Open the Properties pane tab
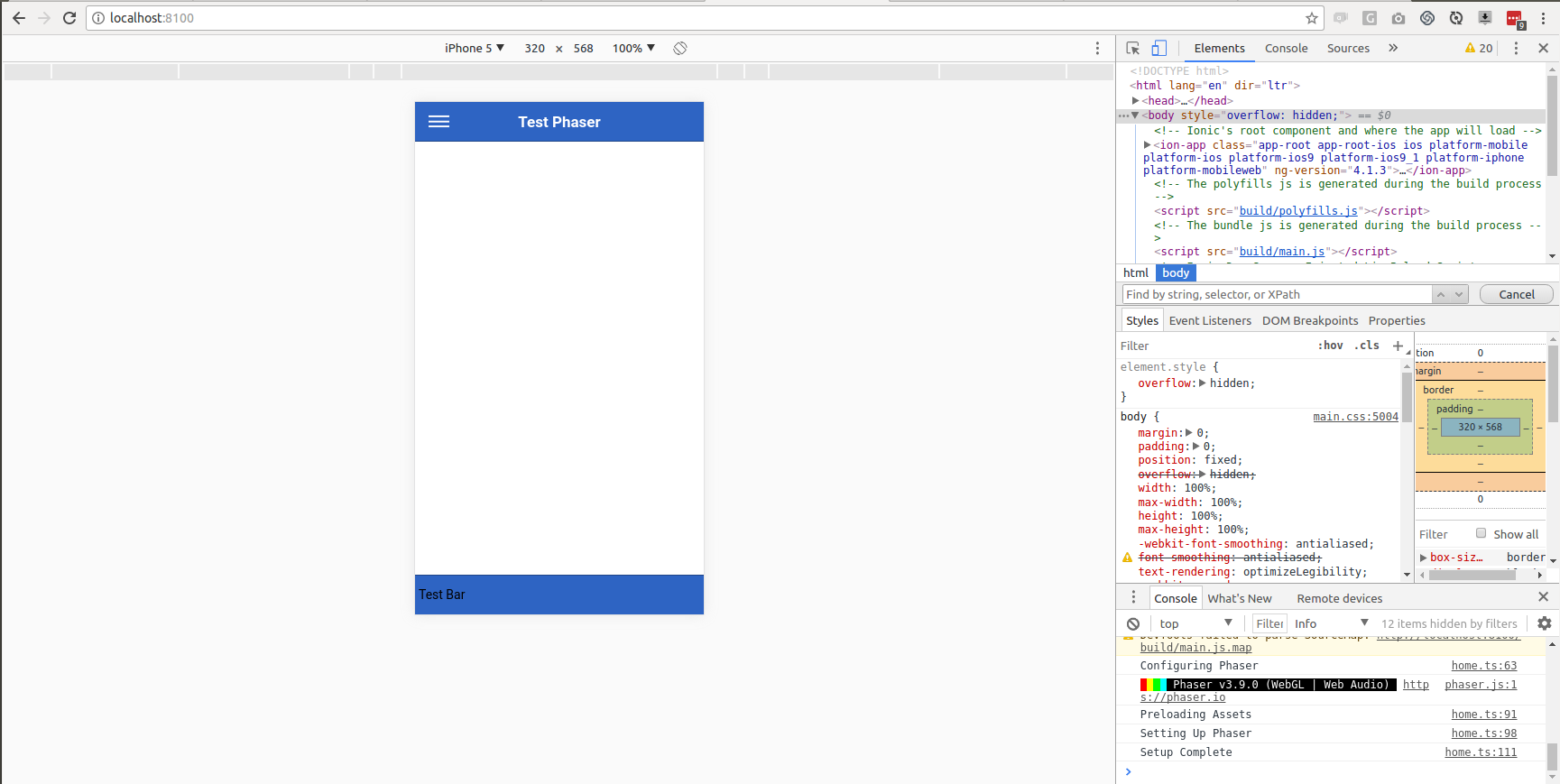1560x784 pixels. 1397,320
